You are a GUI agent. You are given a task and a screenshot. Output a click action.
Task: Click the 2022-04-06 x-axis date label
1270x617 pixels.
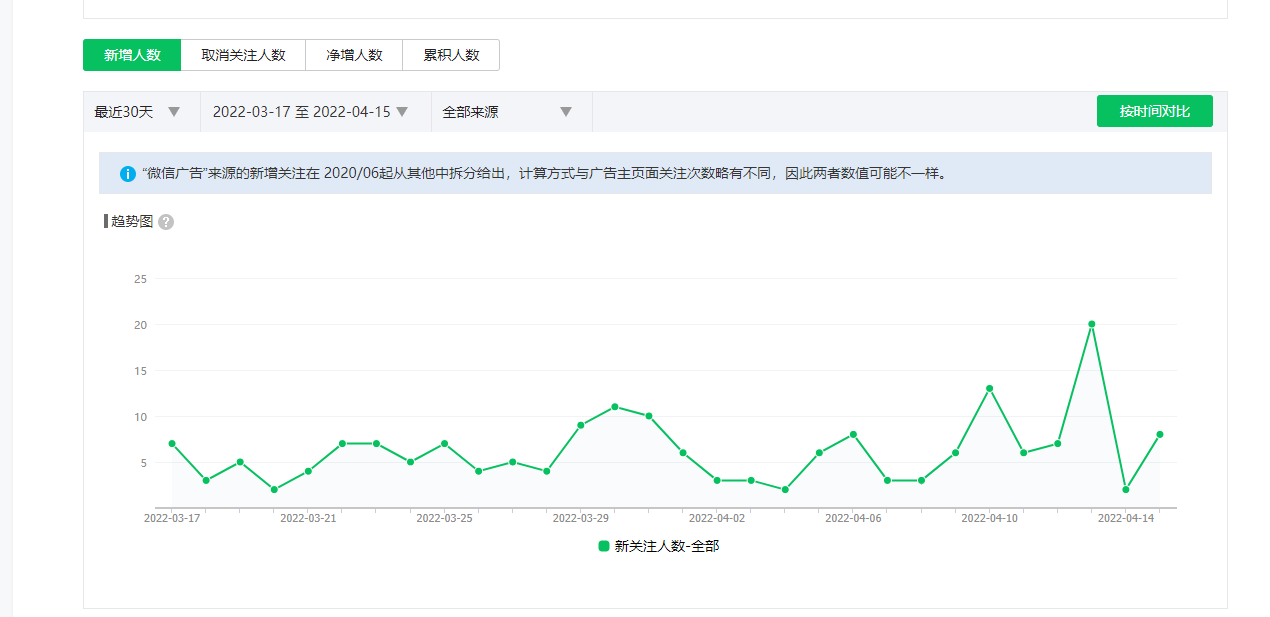coord(853,518)
